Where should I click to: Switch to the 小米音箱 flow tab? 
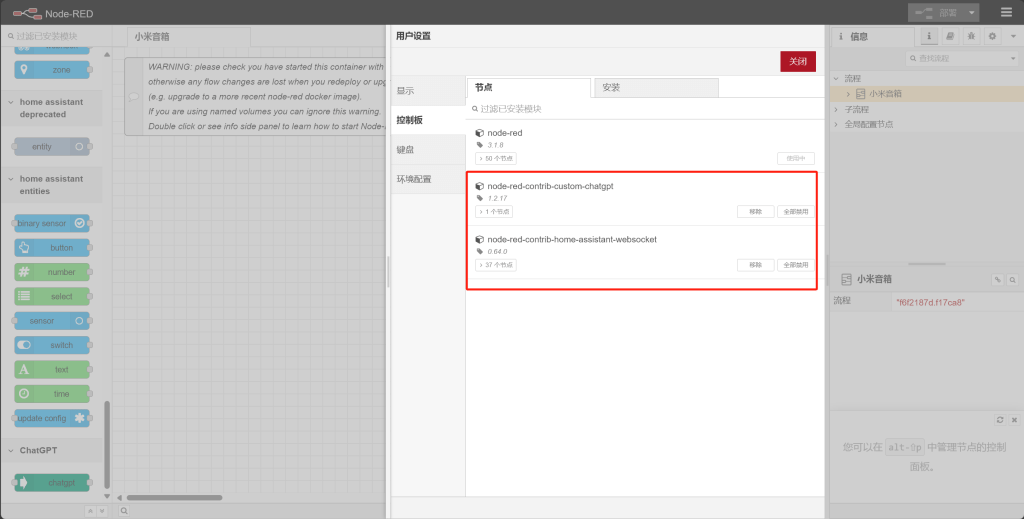tap(188, 37)
